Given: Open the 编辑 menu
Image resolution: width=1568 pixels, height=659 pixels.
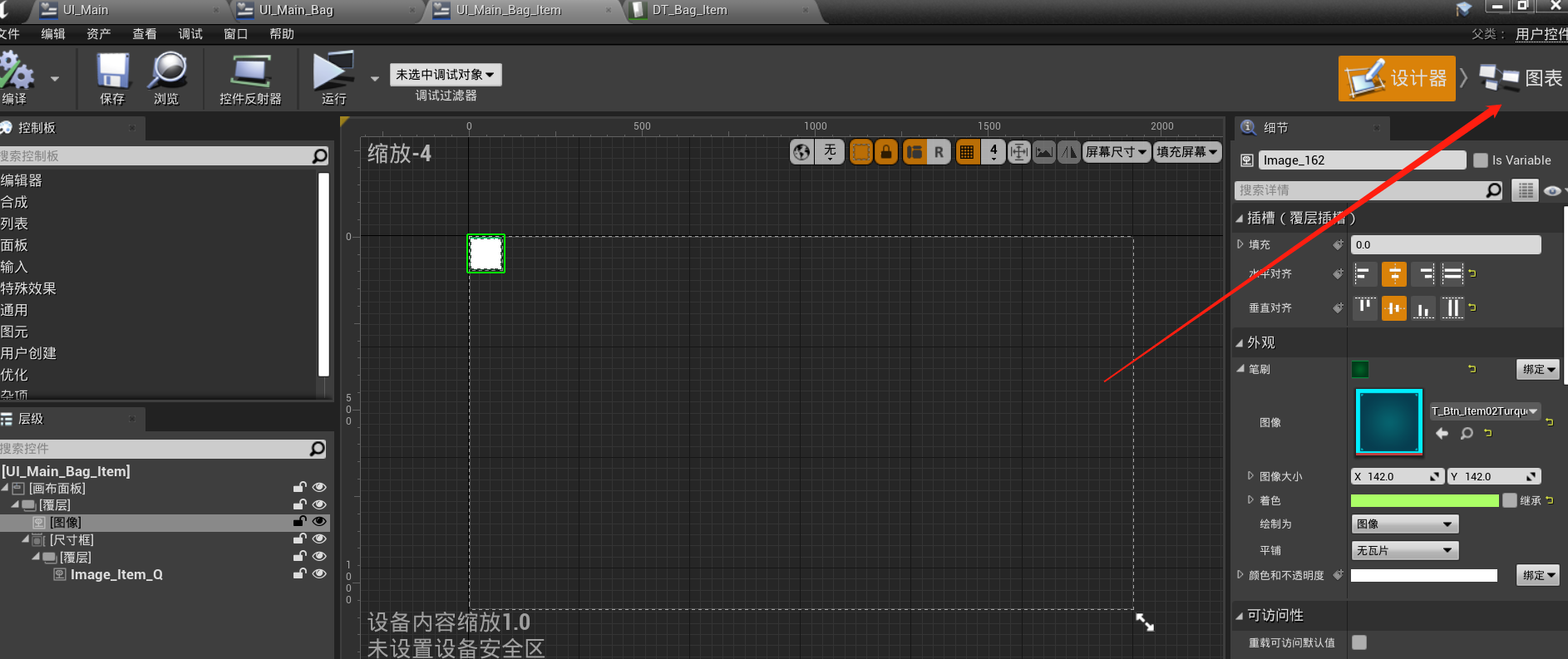Looking at the screenshot, I should point(53,34).
